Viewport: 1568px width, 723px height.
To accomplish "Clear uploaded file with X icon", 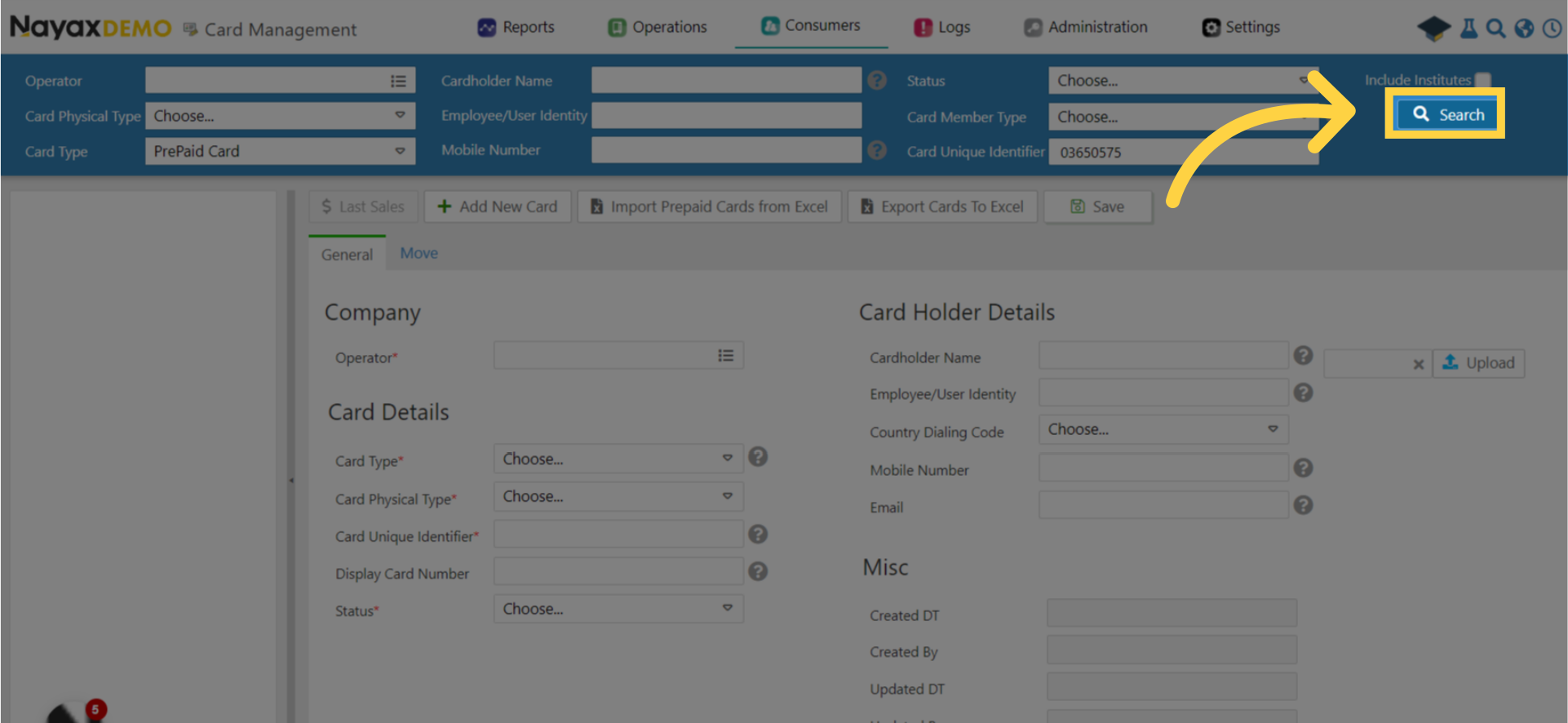I will [1419, 365].
